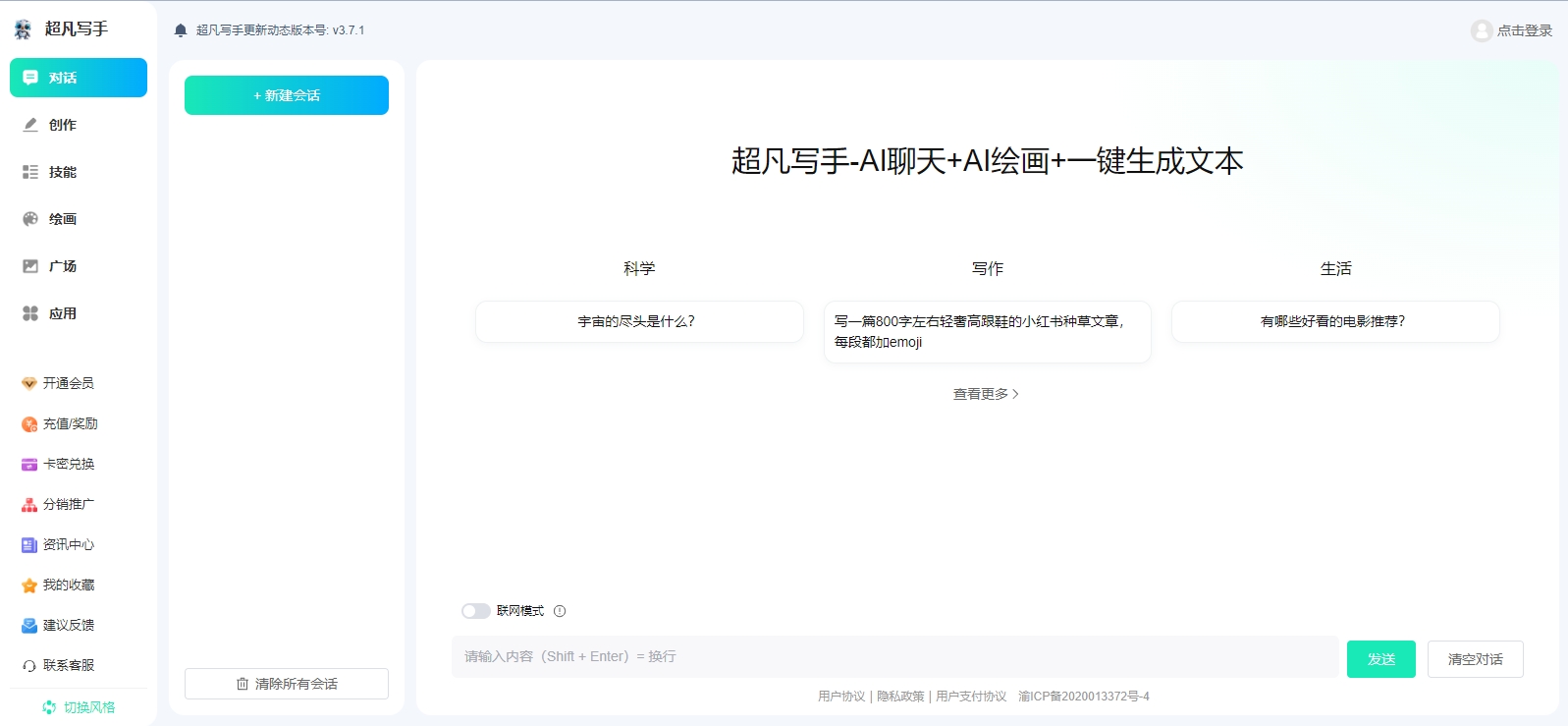Screen dimensions: 1568x726
Task: Open the 用户支付协议 link
Action: pyautogui.click(x=971, y=697)
